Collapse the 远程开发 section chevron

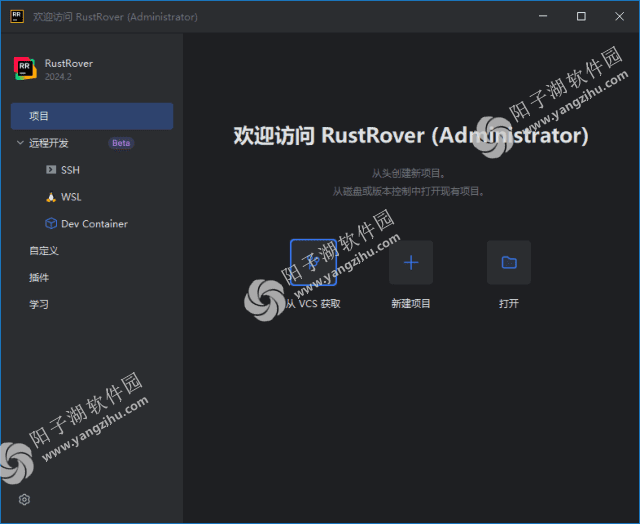click(20, 143)
